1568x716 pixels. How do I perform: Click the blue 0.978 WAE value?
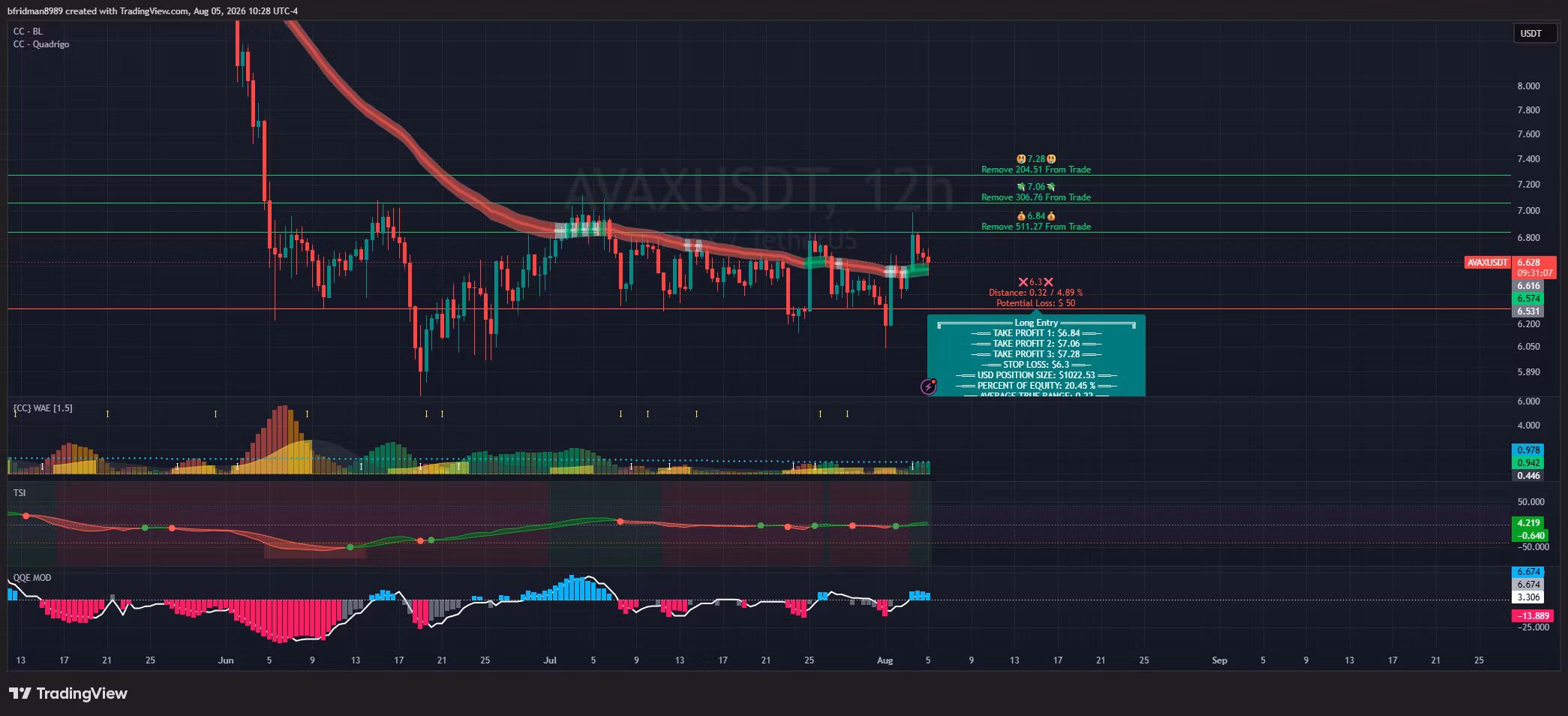[x=1528, y=450]
